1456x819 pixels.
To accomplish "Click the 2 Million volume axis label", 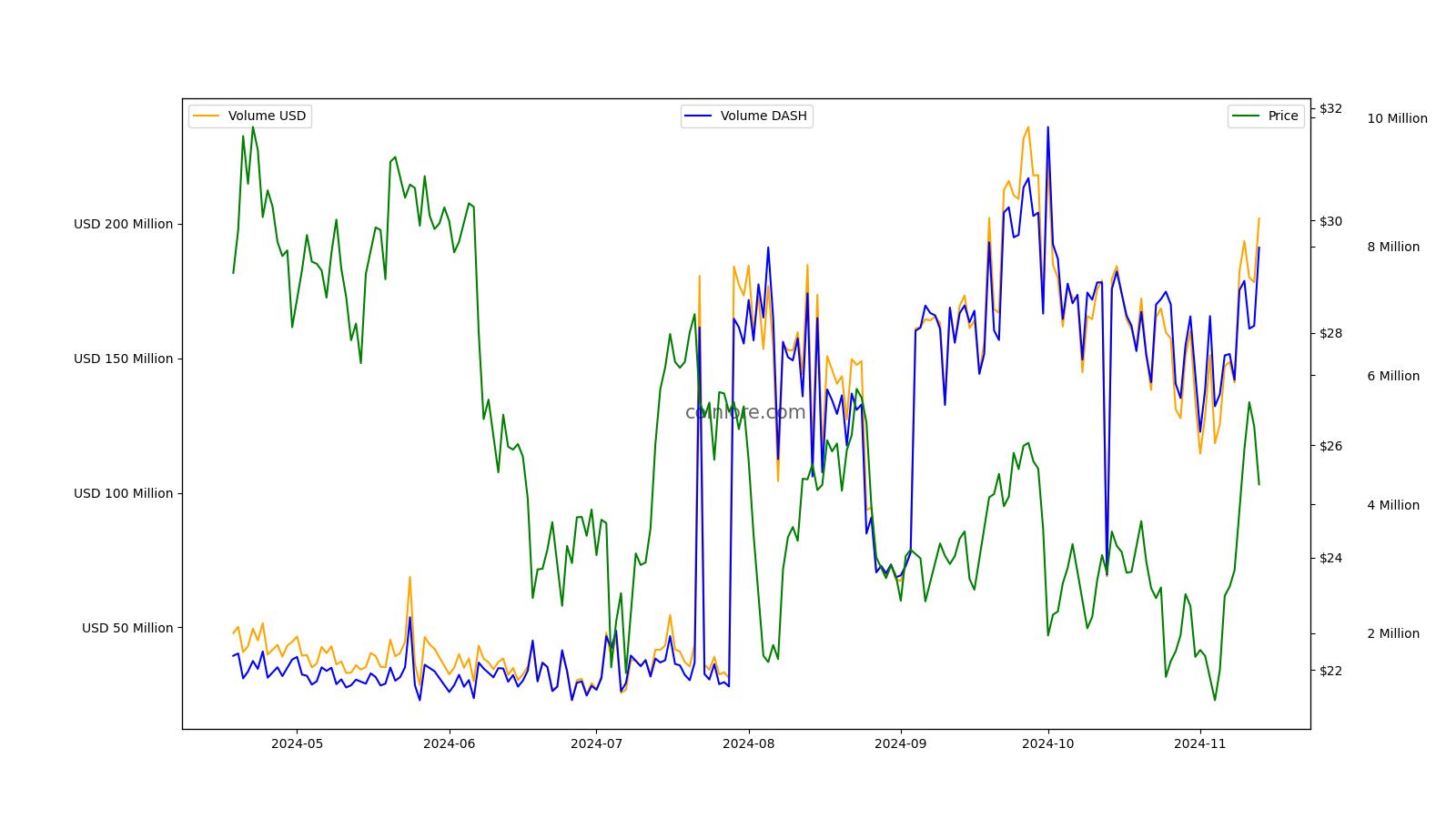I will (1393, 634).
